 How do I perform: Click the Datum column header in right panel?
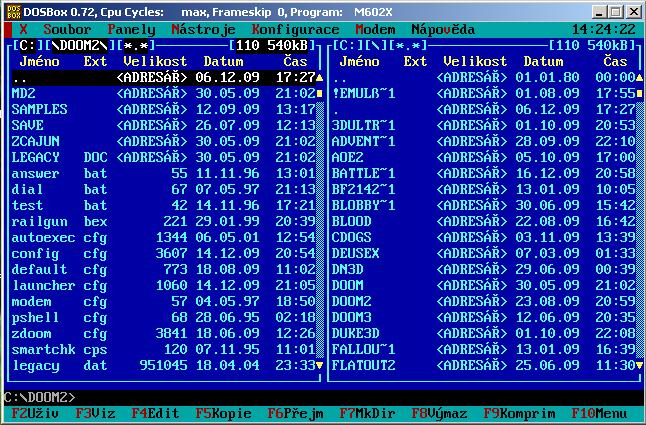point(543,61)
